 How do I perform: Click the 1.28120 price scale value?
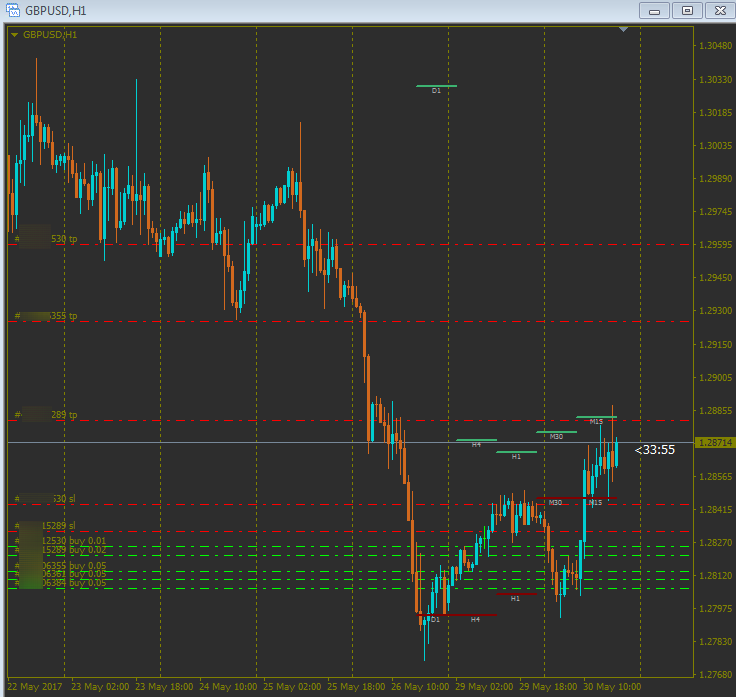[715, 575]
